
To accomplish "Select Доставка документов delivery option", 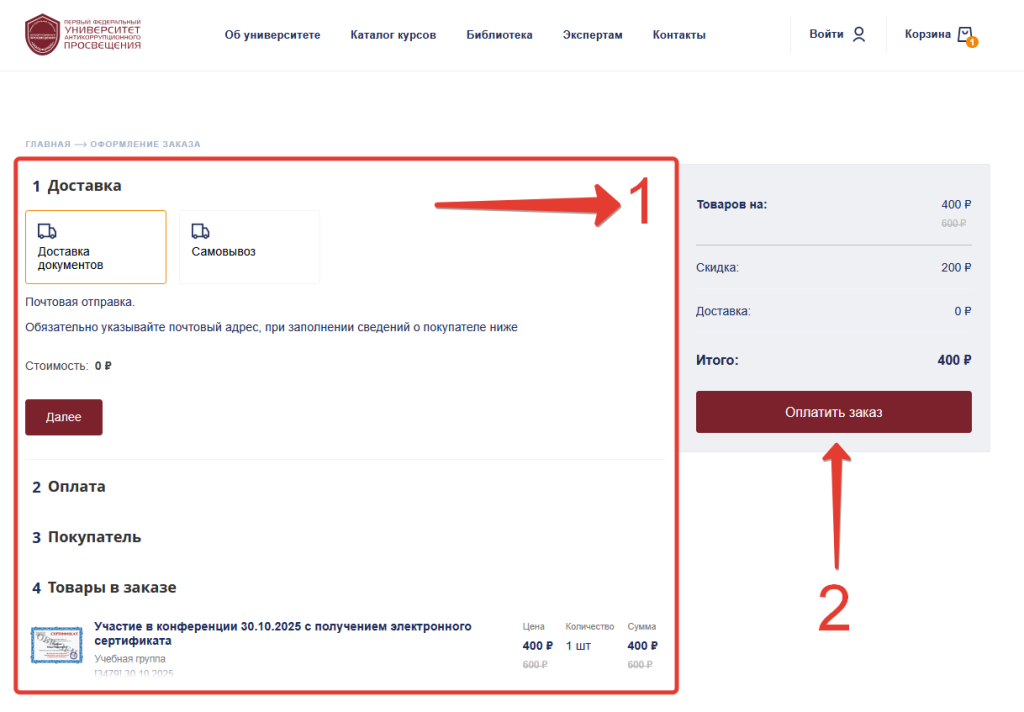I will (x=95, y=247).
